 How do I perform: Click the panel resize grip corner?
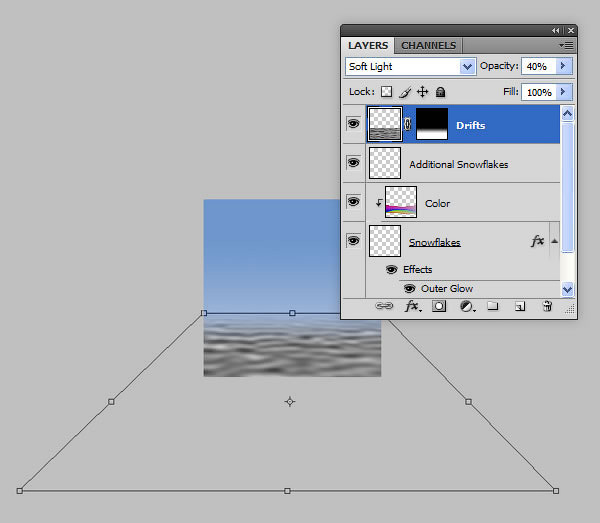point(570,309)
